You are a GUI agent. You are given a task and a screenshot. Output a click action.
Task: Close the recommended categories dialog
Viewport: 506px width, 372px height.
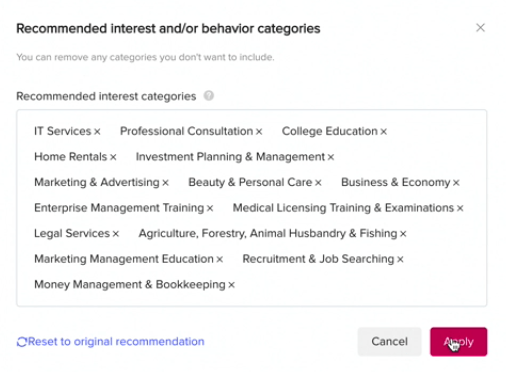click(x=480, y=28)
